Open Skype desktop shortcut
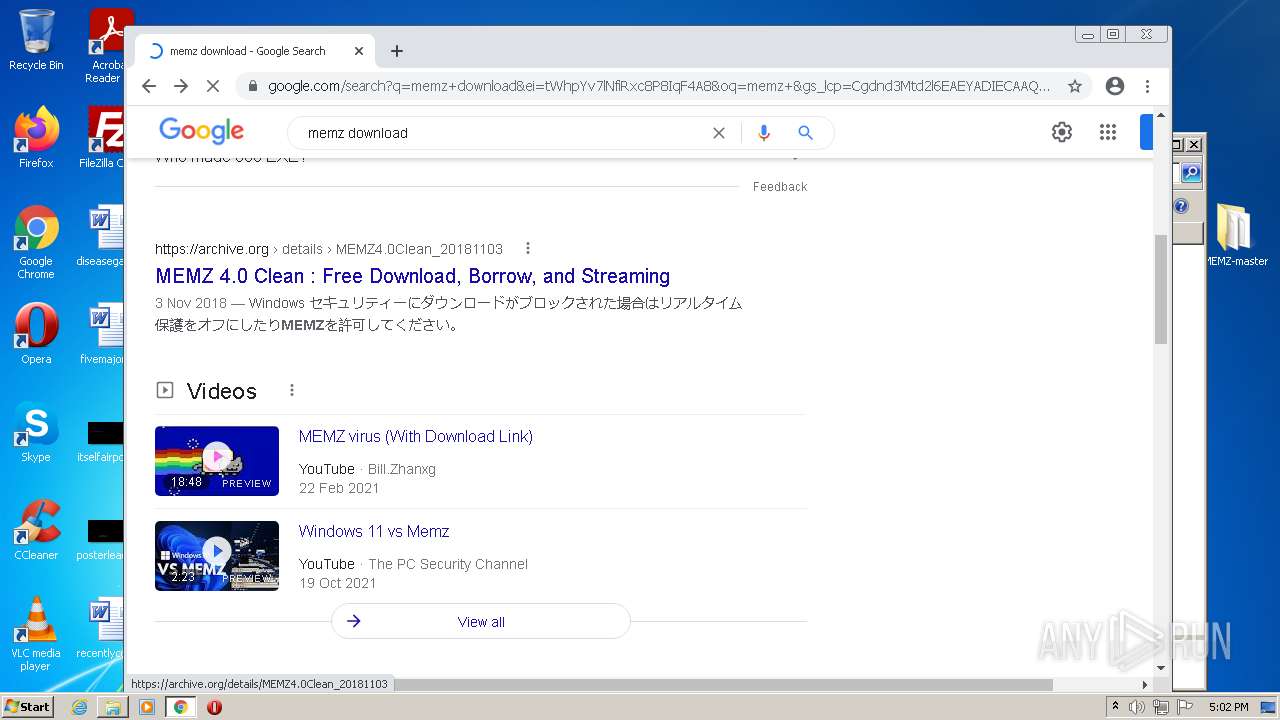This screenshot has height=720, width=1280. [36, 432]
